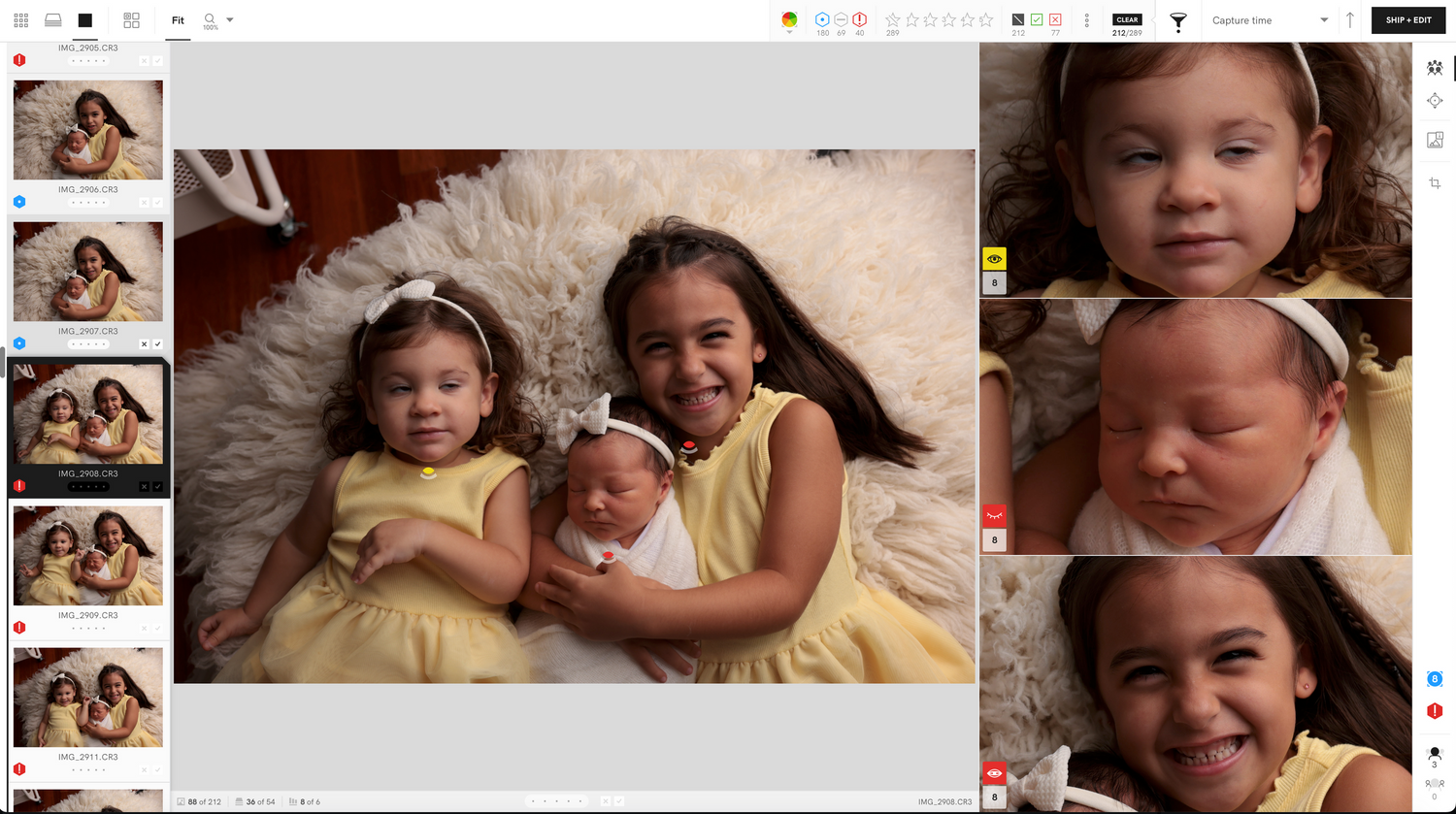Reject IMG_2907.CR3 with its X box
1456x814 pixels.
pos(144,344)
